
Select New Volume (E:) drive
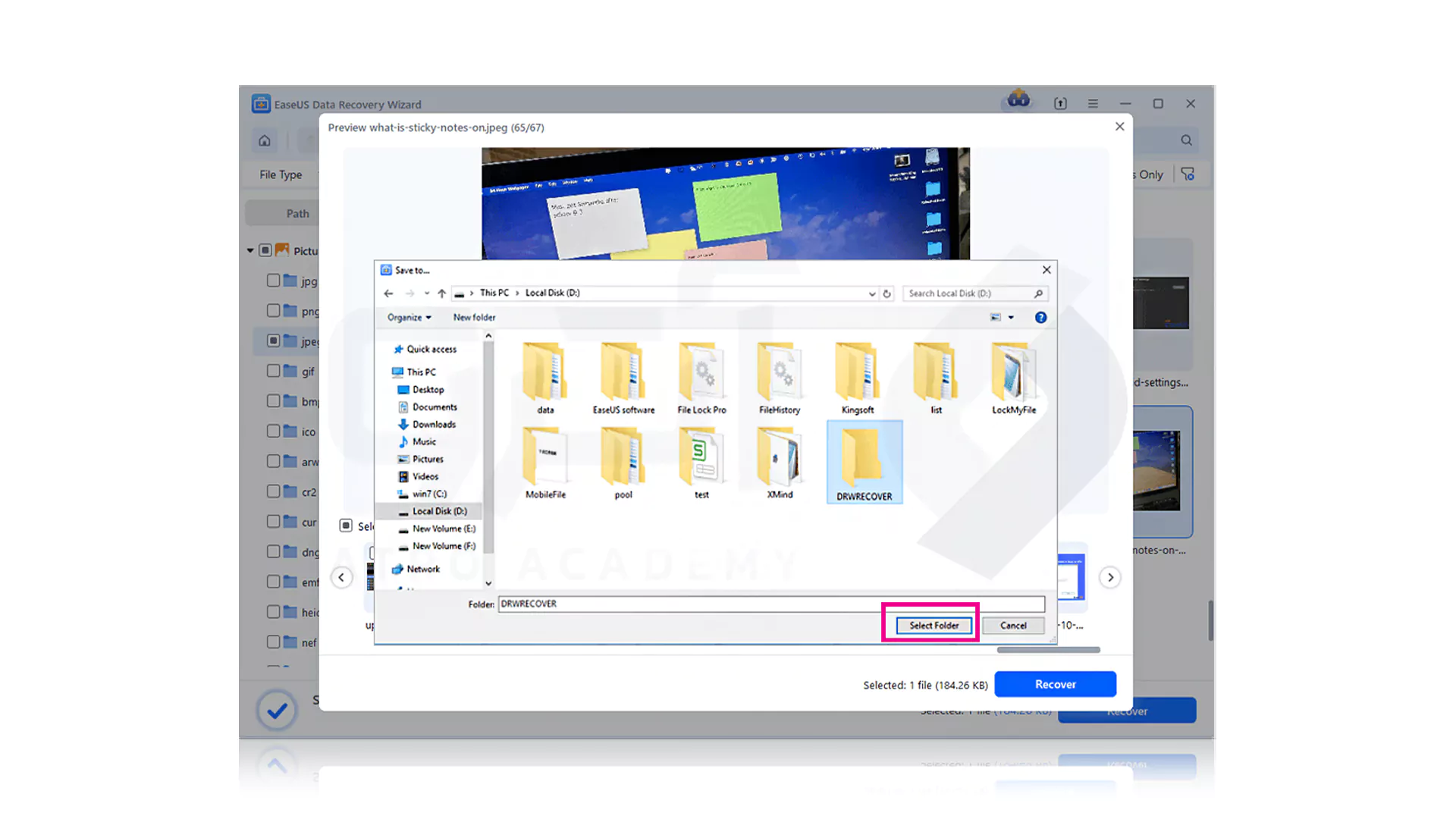pos(437,529)
